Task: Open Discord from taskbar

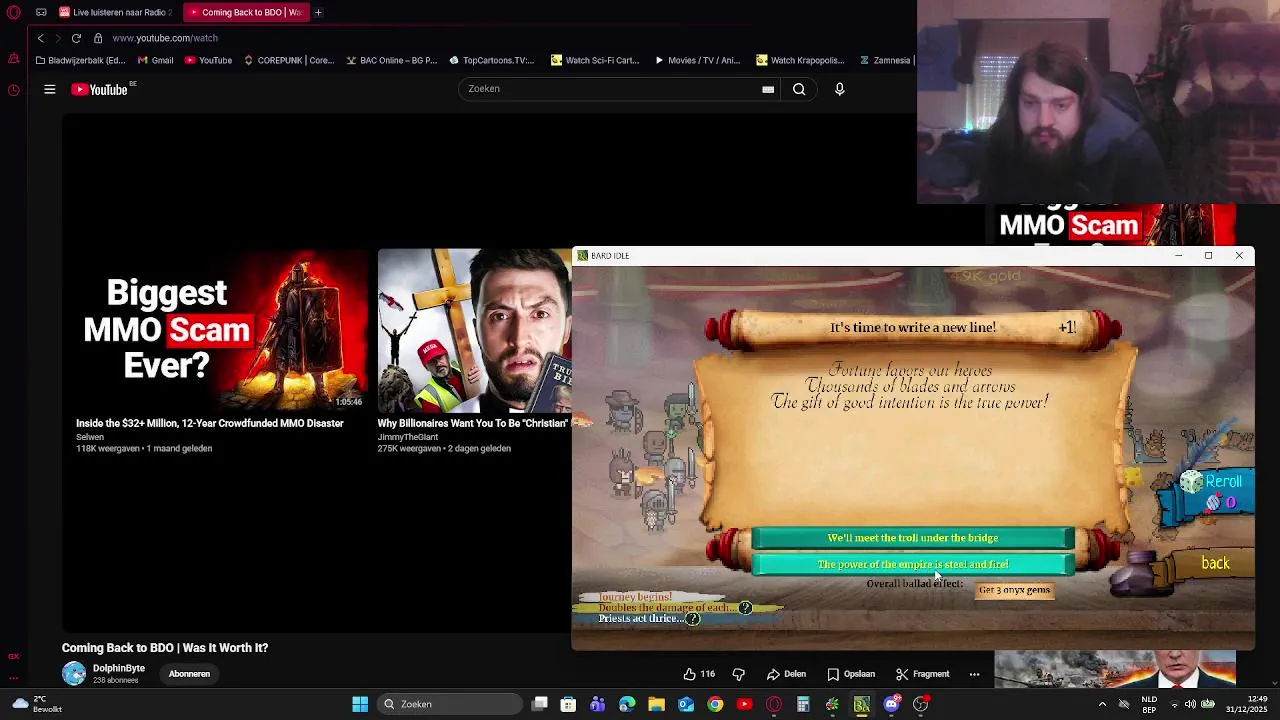Action: click(x=891, y=704)
